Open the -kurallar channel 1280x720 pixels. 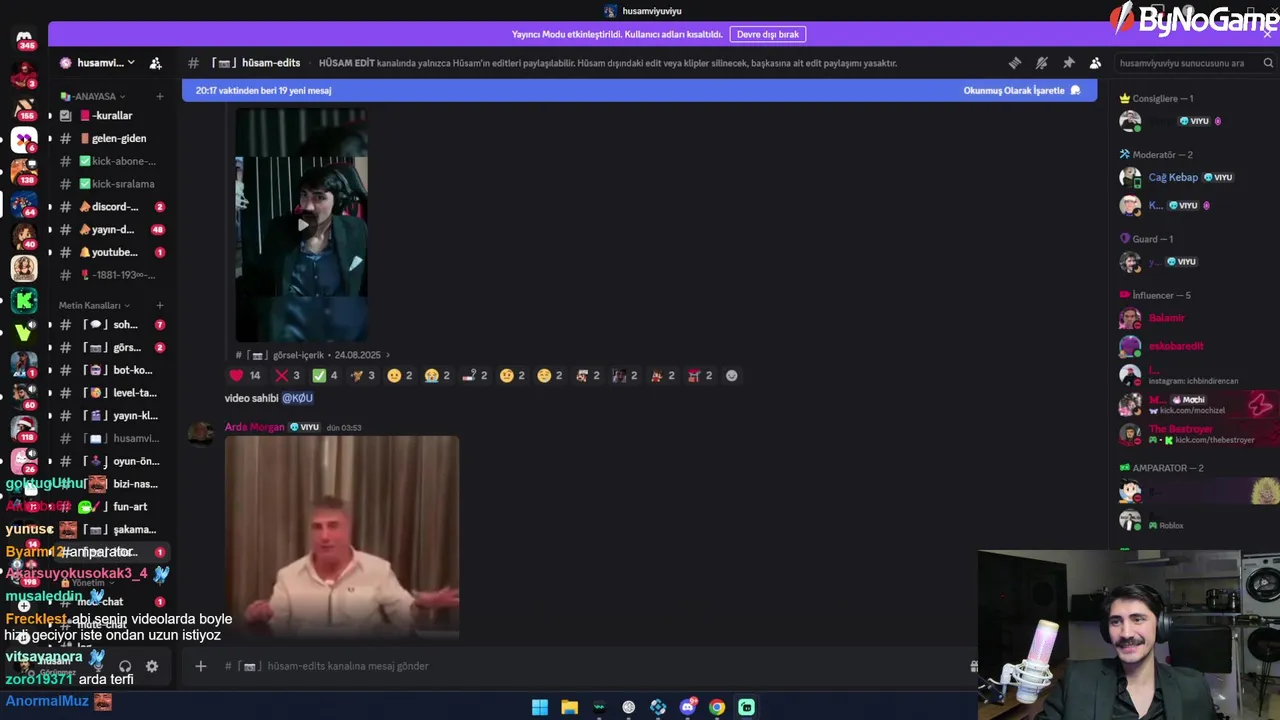[111, 116]
